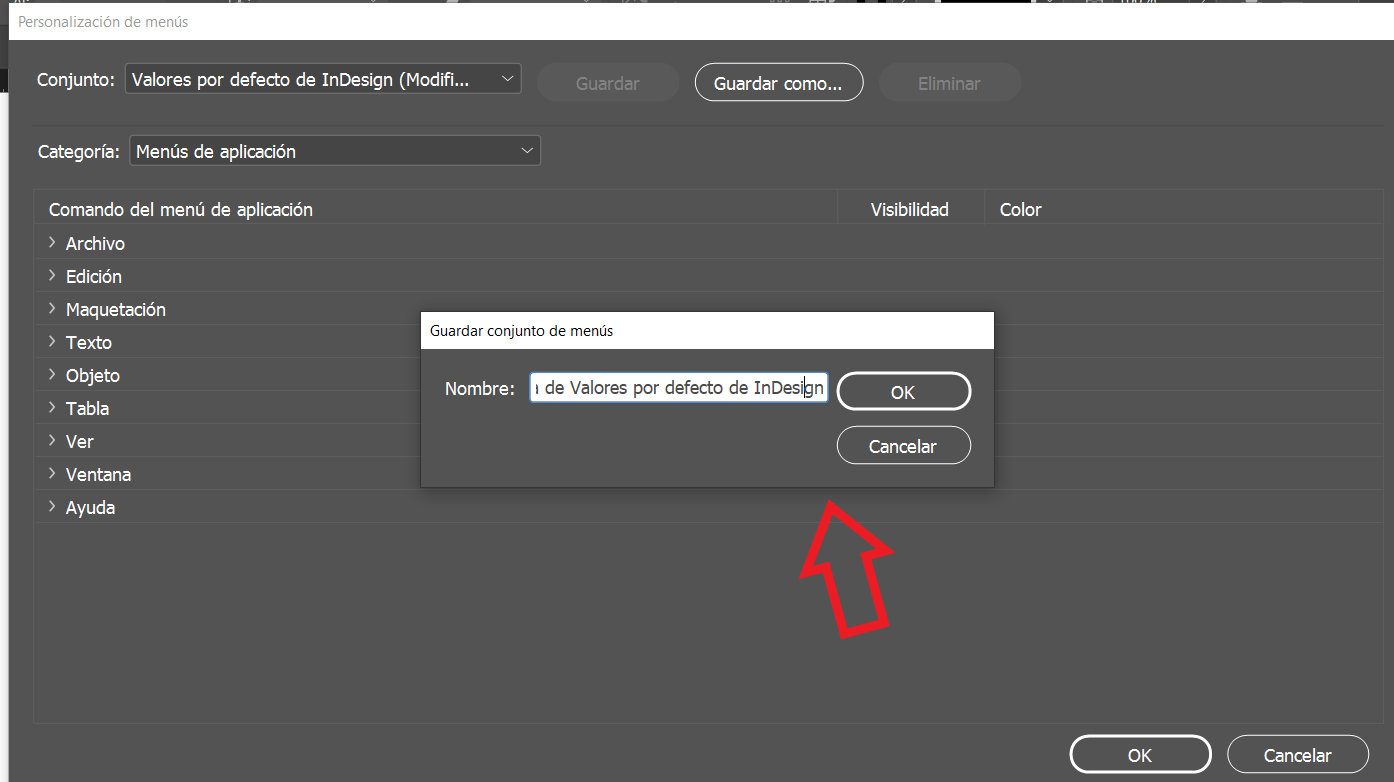
Task: Open the Categoría dropdown
Action: pyautogui.click(x=334, y=150)
